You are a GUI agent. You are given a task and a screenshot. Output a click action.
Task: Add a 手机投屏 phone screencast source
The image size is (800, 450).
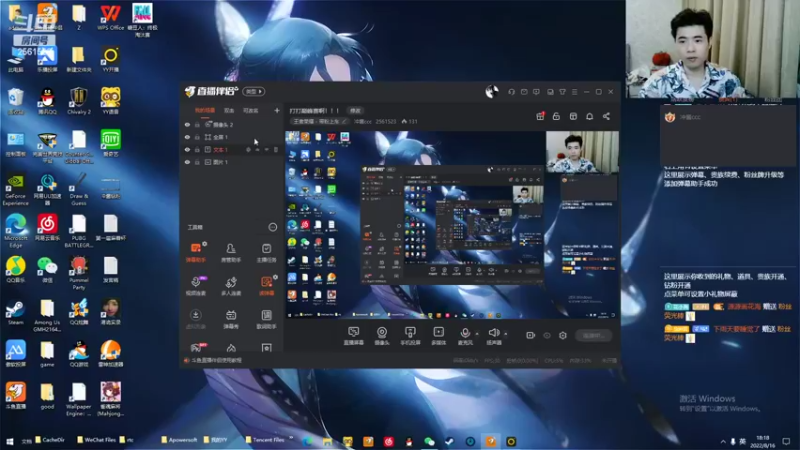pos(410,336)
